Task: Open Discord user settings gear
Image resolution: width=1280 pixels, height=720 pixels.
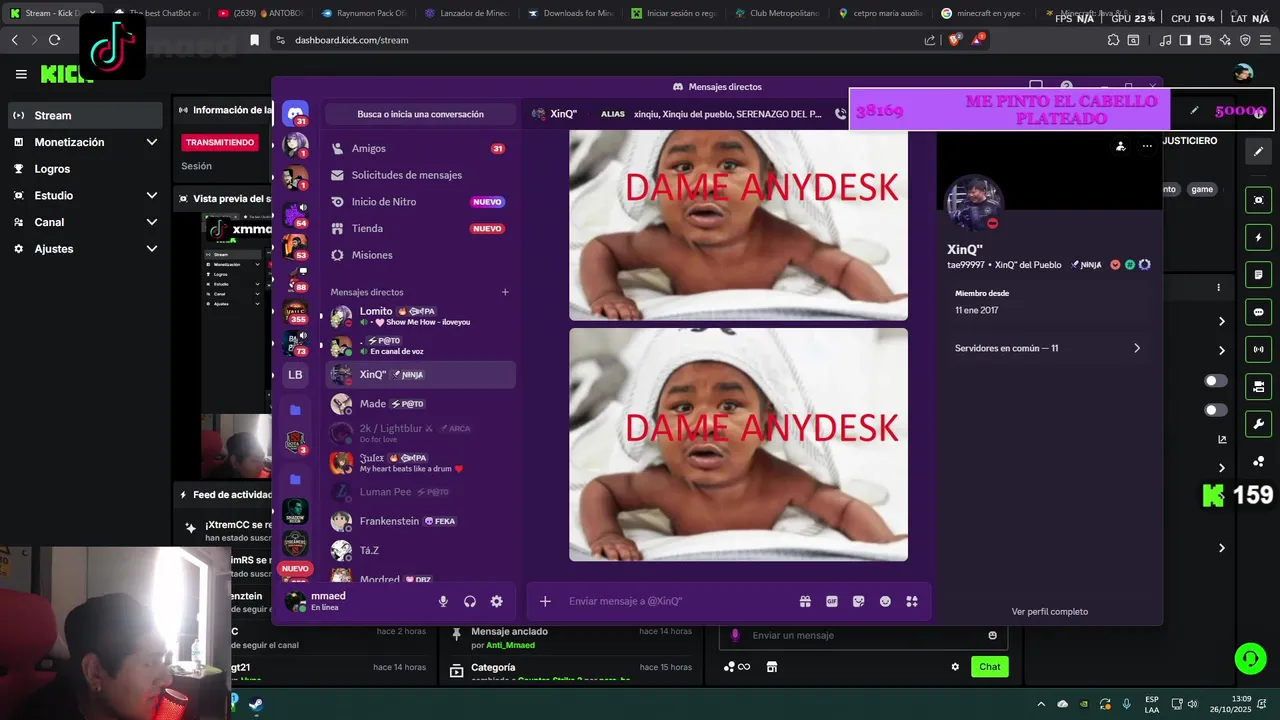Action: [x=497, y=601]
